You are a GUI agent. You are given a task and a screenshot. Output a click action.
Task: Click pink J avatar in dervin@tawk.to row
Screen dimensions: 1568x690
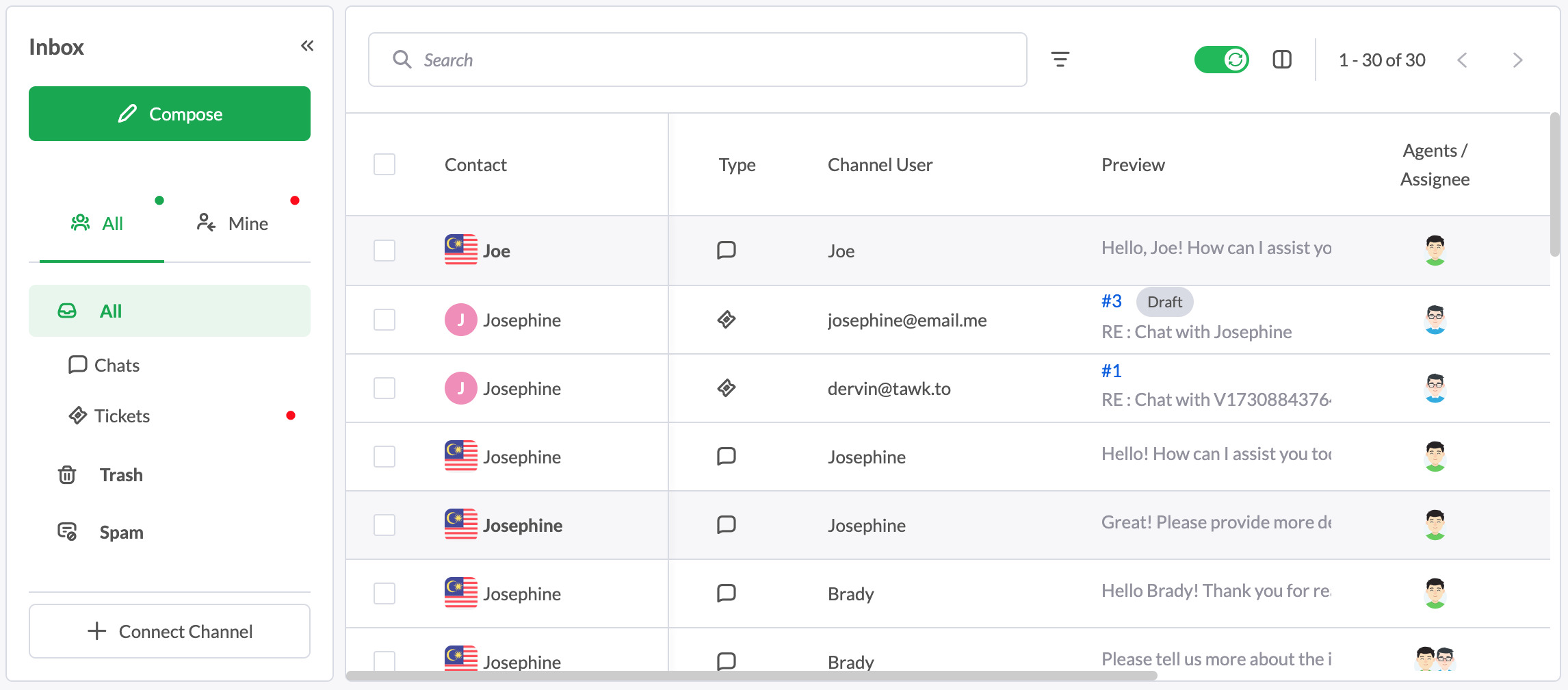pos(461,388)
